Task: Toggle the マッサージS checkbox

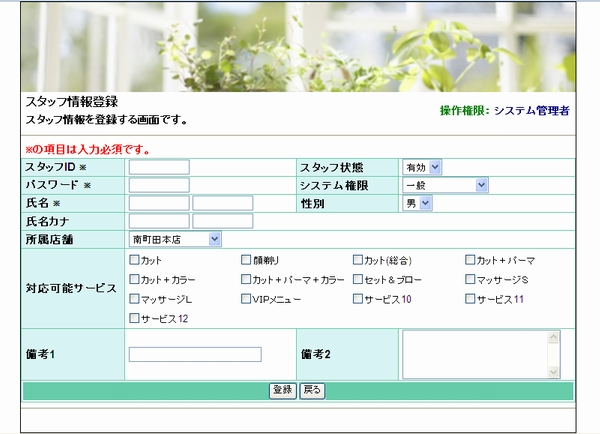Action: [x=470, y=279]
